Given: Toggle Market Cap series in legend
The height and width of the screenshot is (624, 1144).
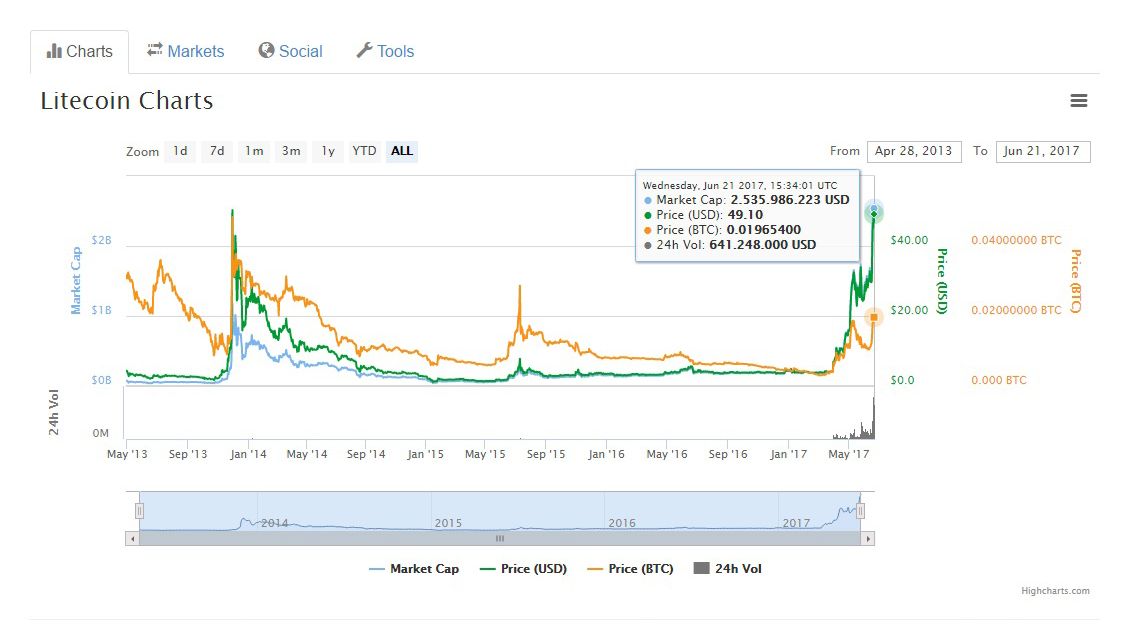Looking at the screenshot, I should [414, 569].
